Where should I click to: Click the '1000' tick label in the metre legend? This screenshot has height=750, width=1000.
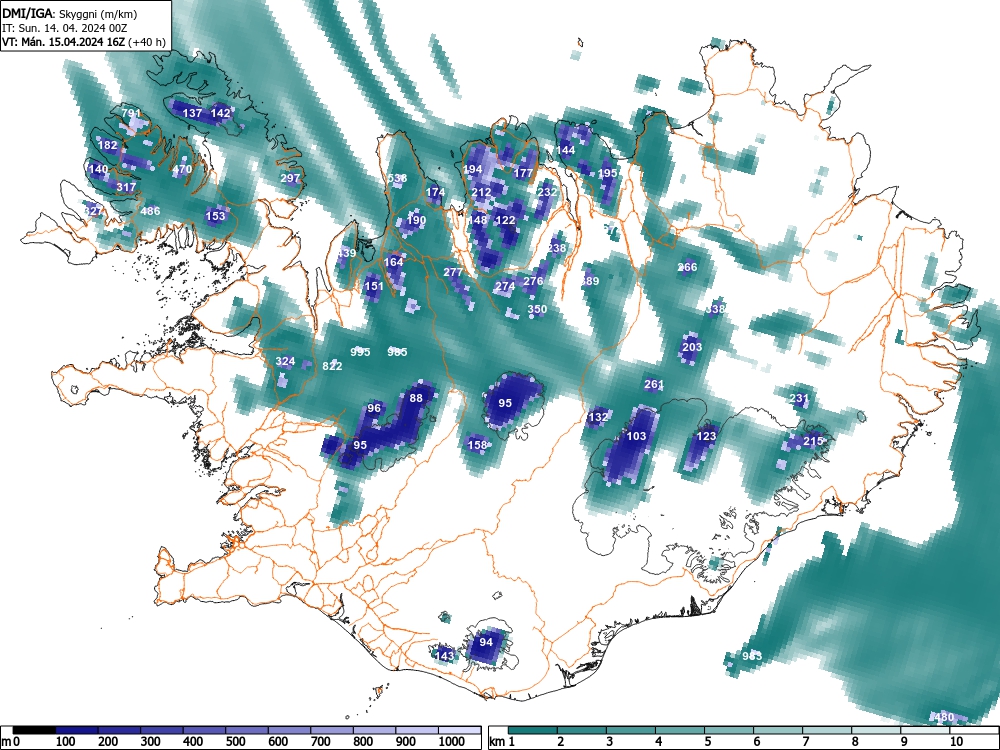(450, 742)
